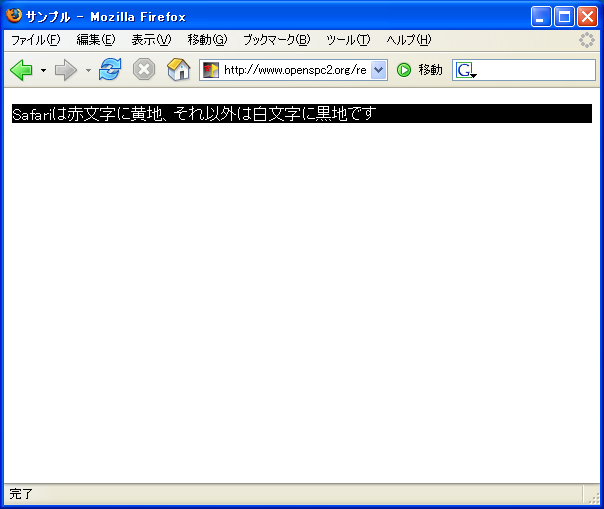Viewport: 604px width, 509px height.
Task: Open the ブックマーク(B) menu
Action: [277, 40]
